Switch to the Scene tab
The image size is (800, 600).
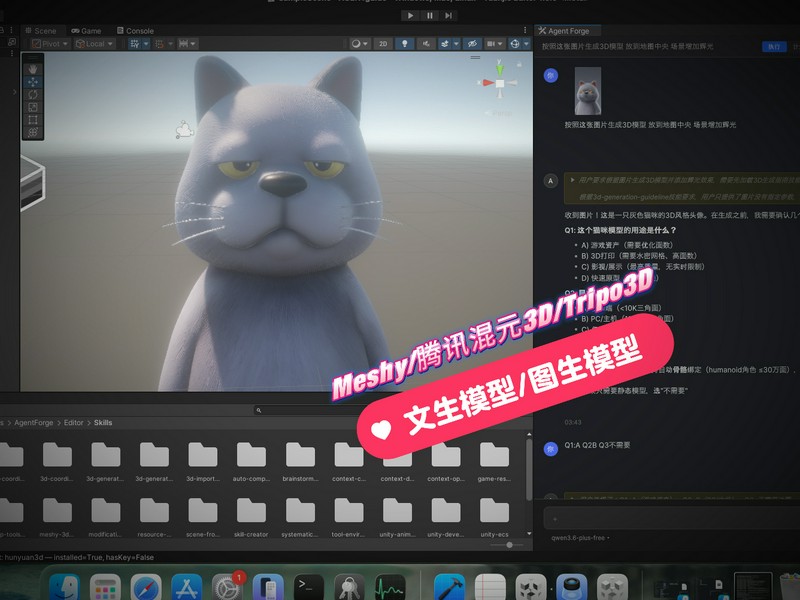41,31
